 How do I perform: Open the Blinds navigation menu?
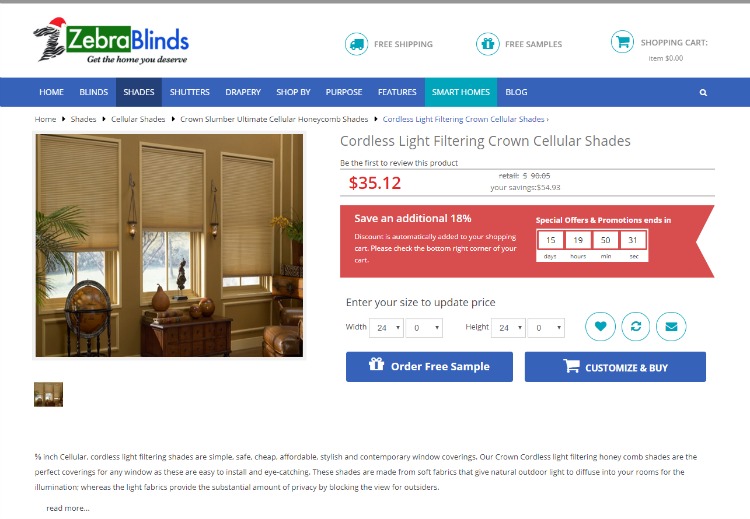point(94,92)
